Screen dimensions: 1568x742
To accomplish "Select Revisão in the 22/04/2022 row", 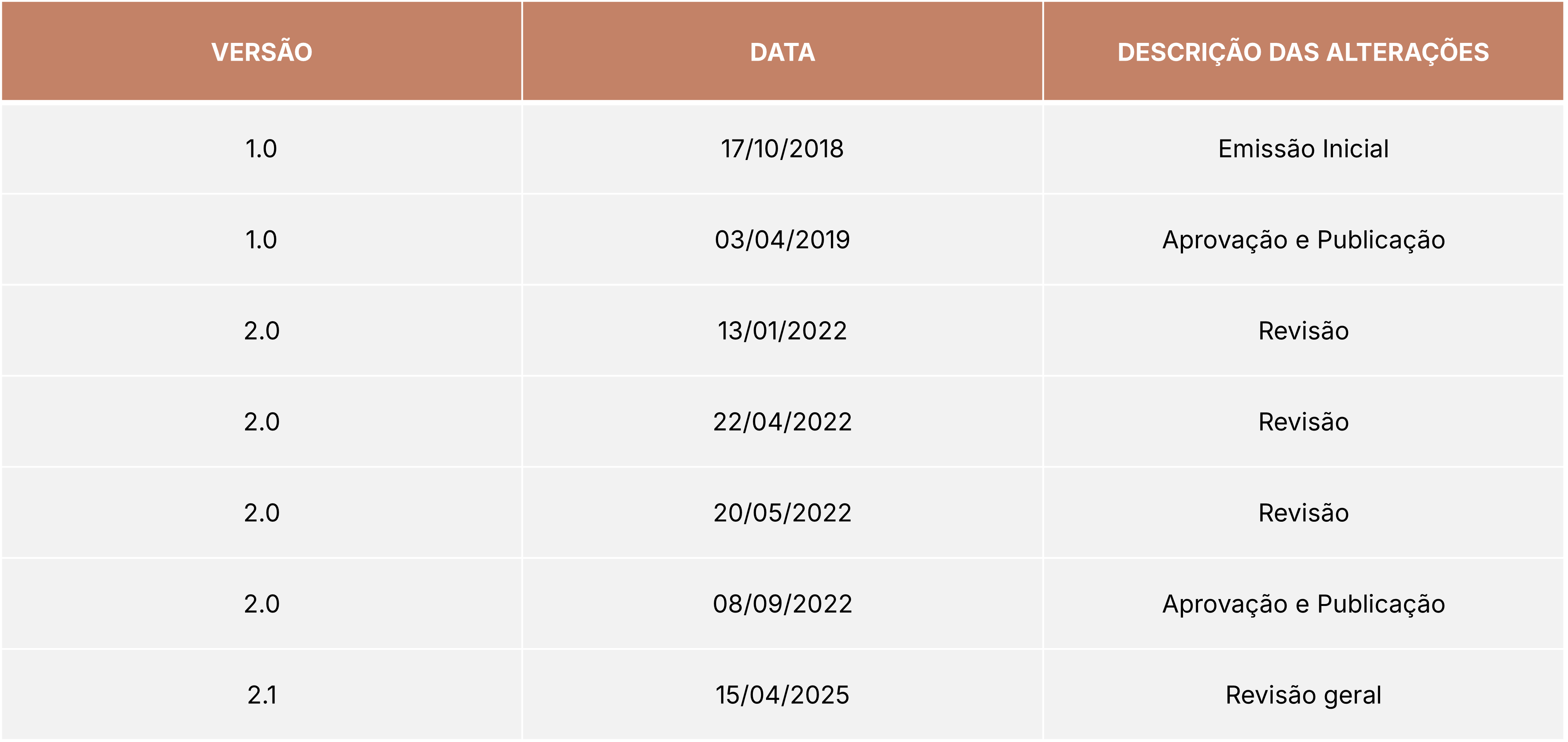I will (x=1303, y=422).
